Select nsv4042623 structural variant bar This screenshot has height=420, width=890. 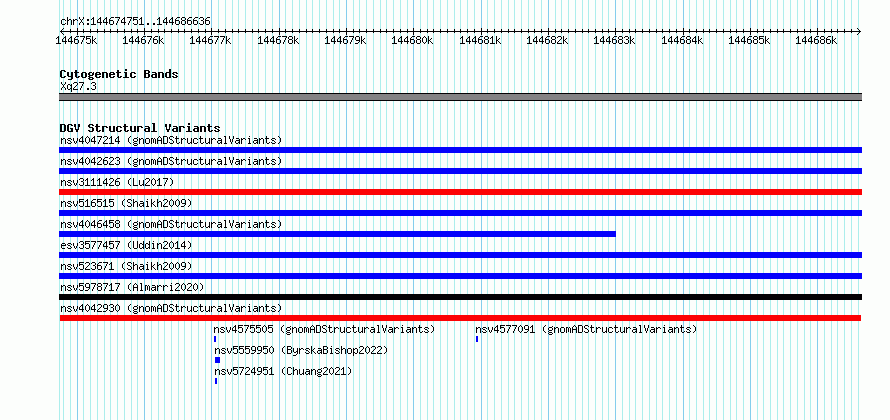(460, 171)
